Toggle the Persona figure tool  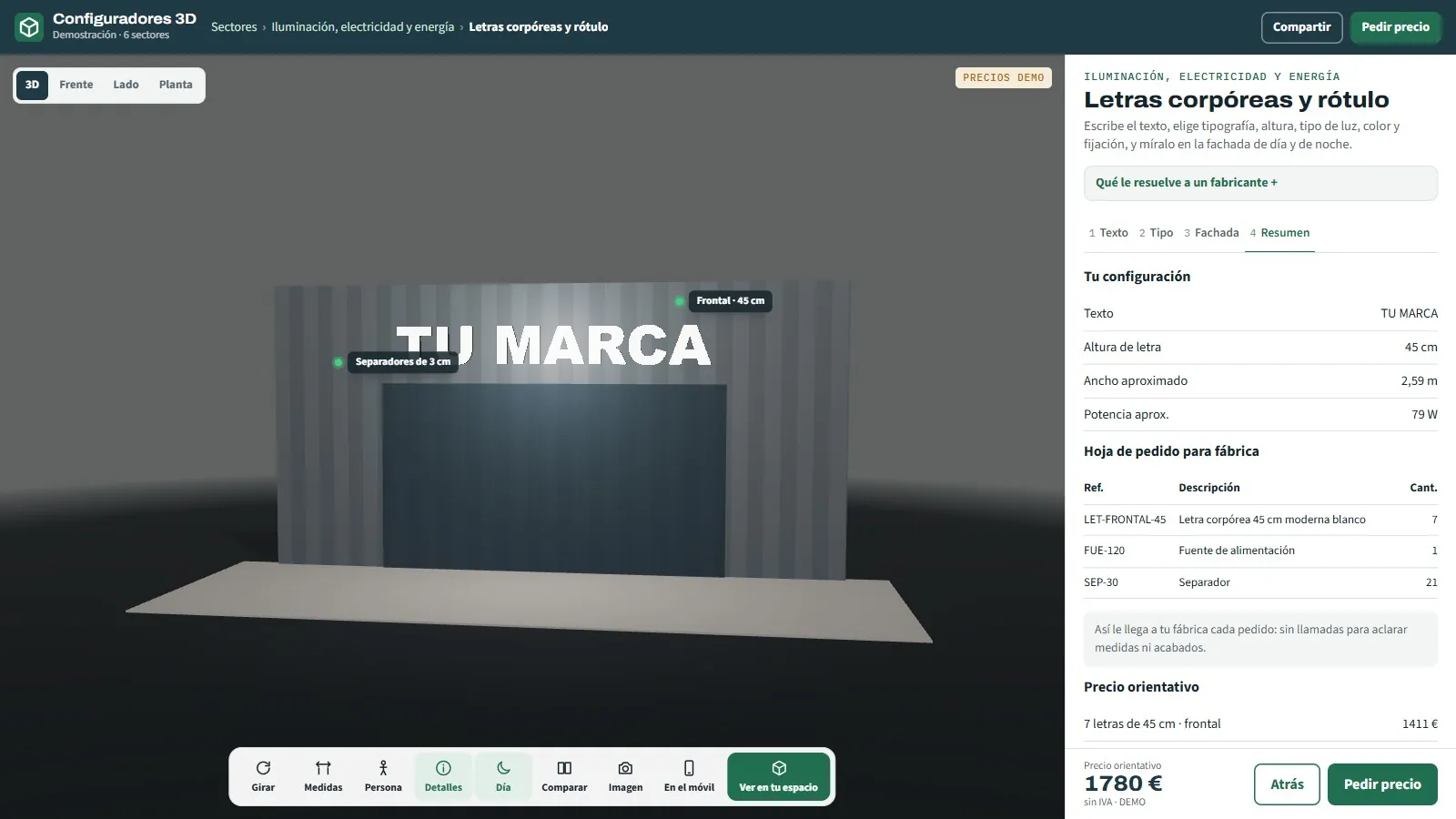(383, 776)
